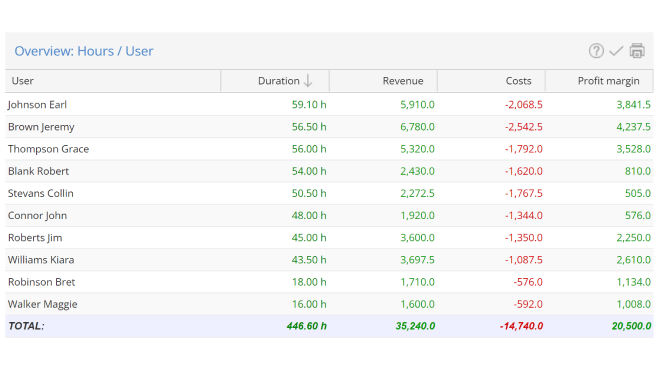The height and width of the screenshot is (370, 660).
Task: Click the TOTAL: row label
Action: (26, 326)
